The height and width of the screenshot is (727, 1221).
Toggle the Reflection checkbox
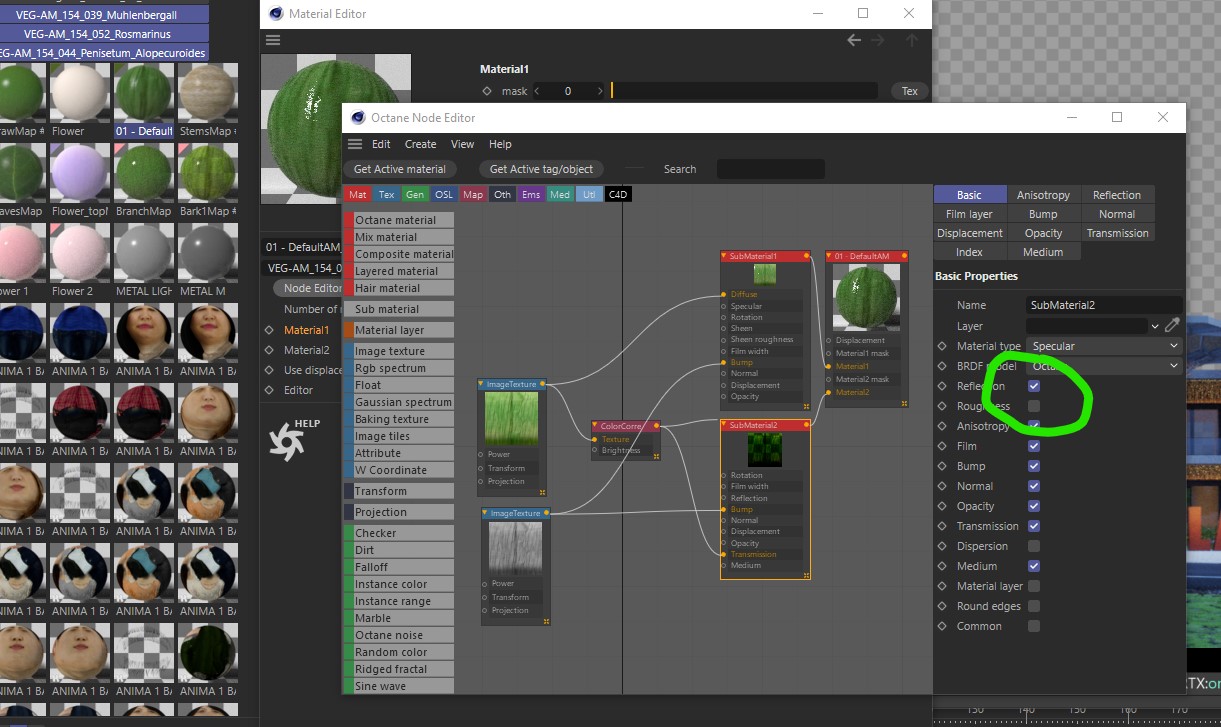click(1034, 386)
